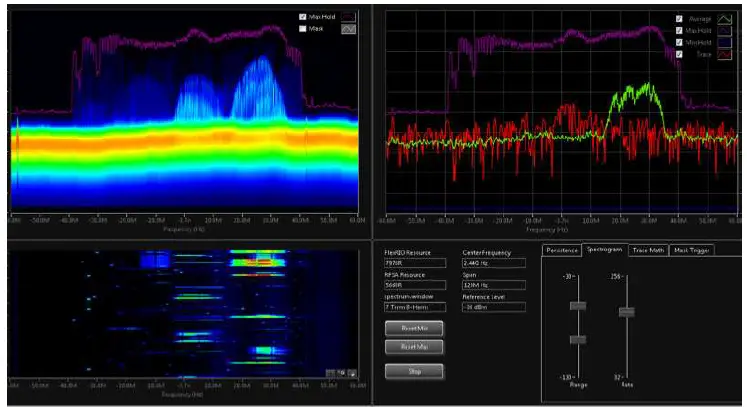
Task: Click the Rate slider handle
Action: 626,312
